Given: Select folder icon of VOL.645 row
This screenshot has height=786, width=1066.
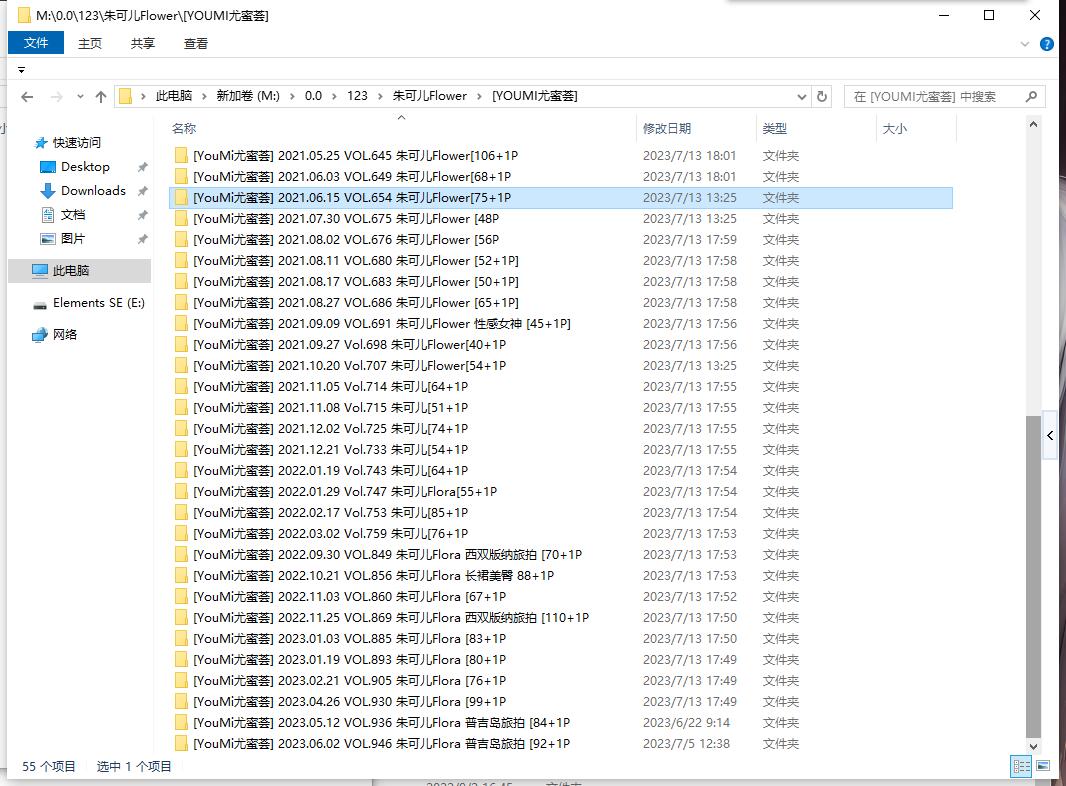Looking at the screenshot, I should (x=181, y=156).
